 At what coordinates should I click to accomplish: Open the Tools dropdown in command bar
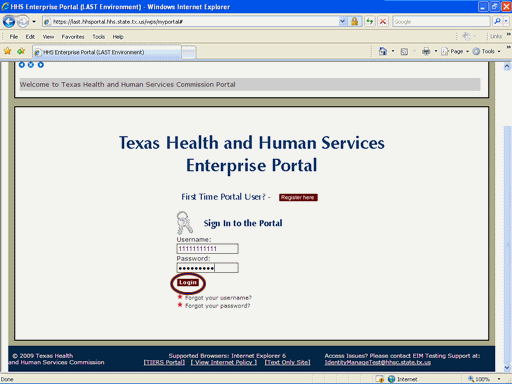(487, 51)
